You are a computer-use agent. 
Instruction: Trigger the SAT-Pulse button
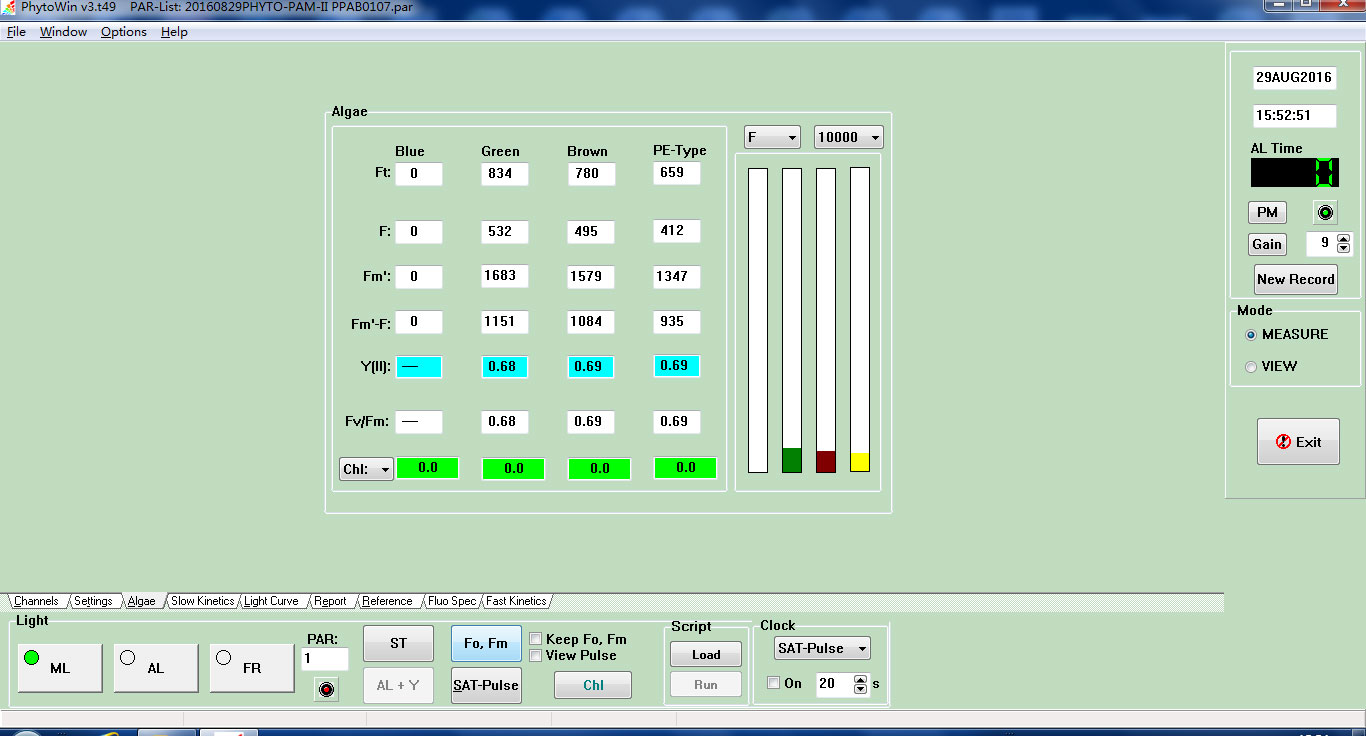coord(486,685)
